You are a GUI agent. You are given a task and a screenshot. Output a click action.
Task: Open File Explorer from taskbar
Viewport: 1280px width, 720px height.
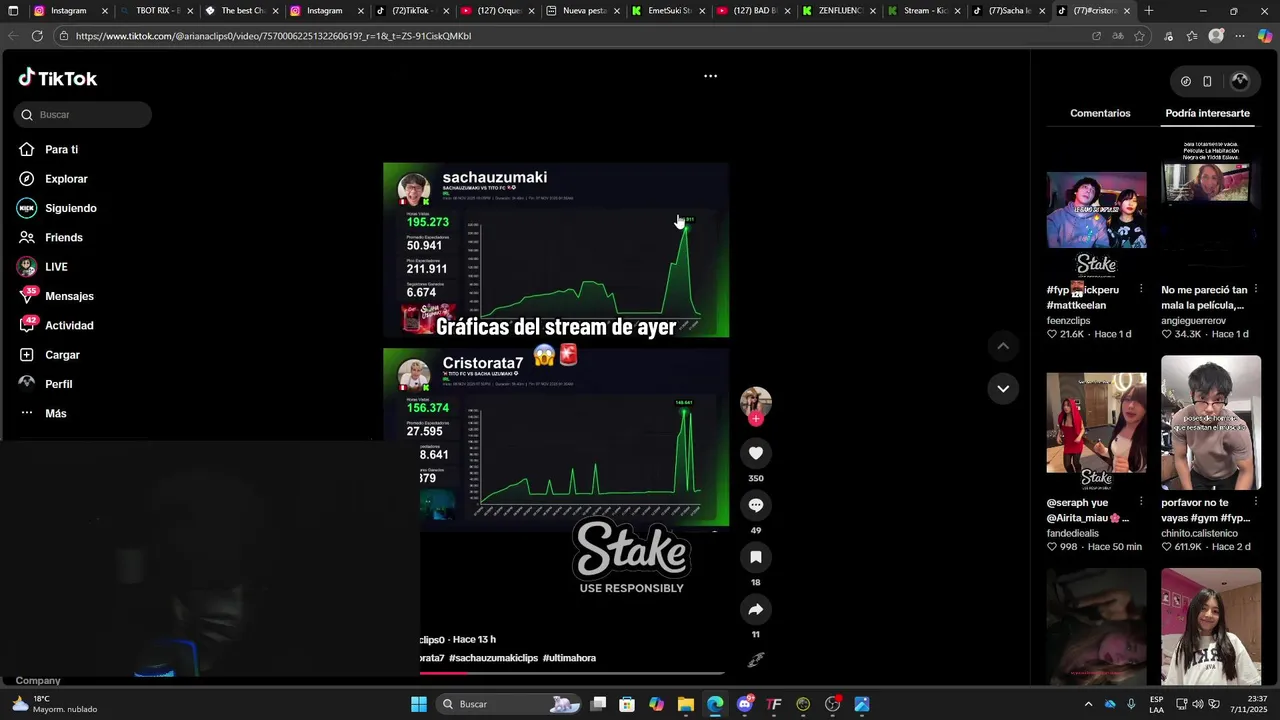click(x=685, y=704)
